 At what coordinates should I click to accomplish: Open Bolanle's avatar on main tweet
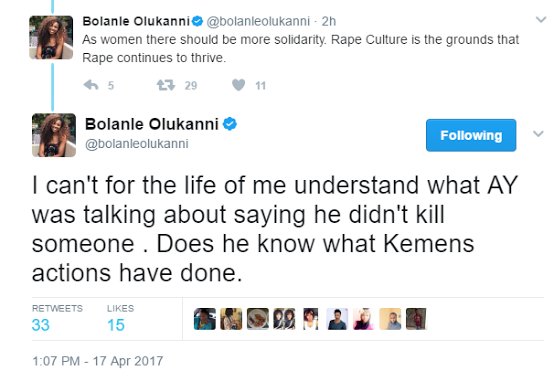click(54, 135)
